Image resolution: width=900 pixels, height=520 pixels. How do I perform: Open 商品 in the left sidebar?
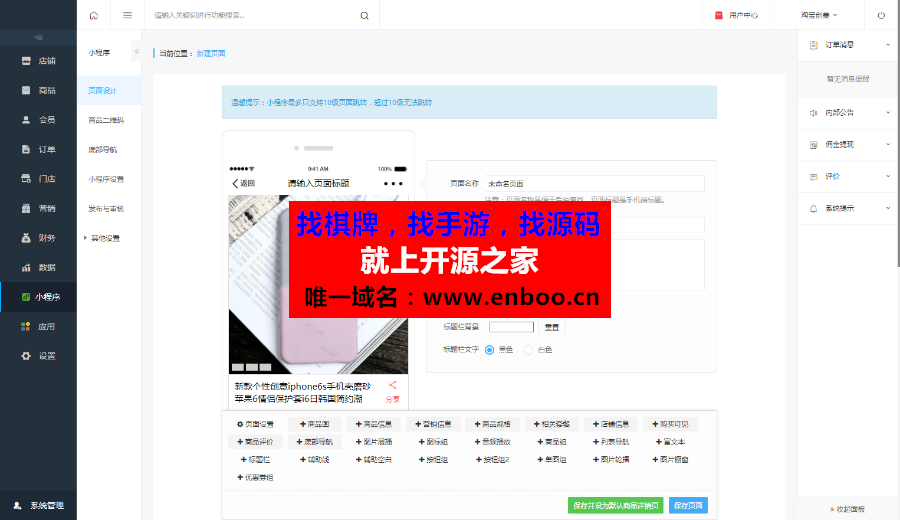[x=38, y=90]
